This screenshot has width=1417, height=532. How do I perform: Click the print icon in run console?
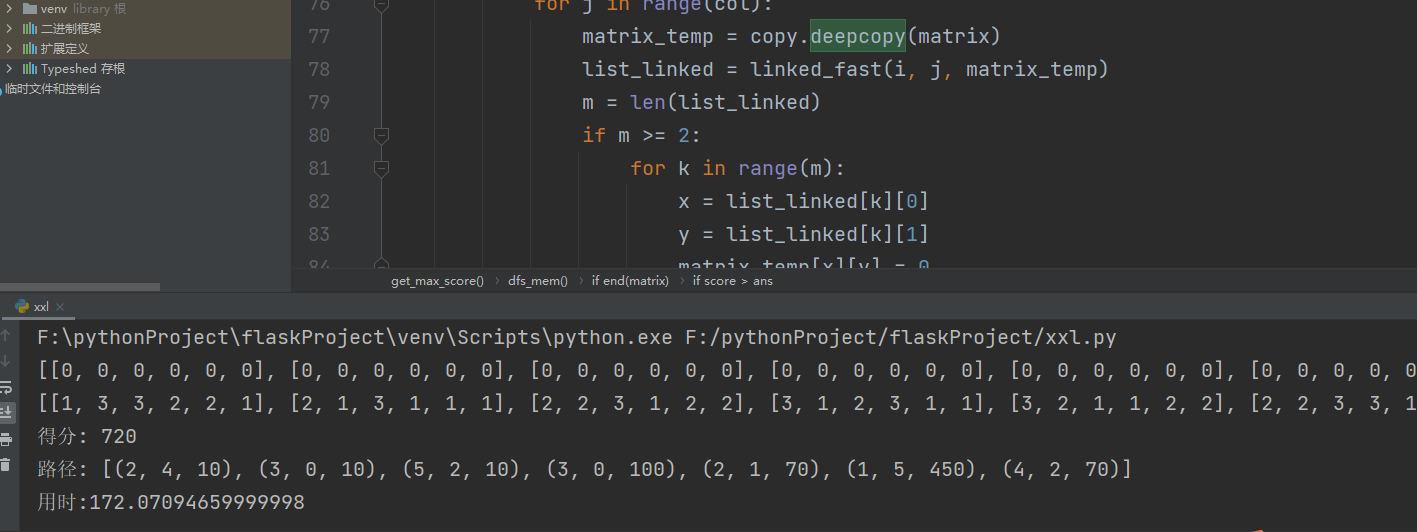[x=5, y=439]
